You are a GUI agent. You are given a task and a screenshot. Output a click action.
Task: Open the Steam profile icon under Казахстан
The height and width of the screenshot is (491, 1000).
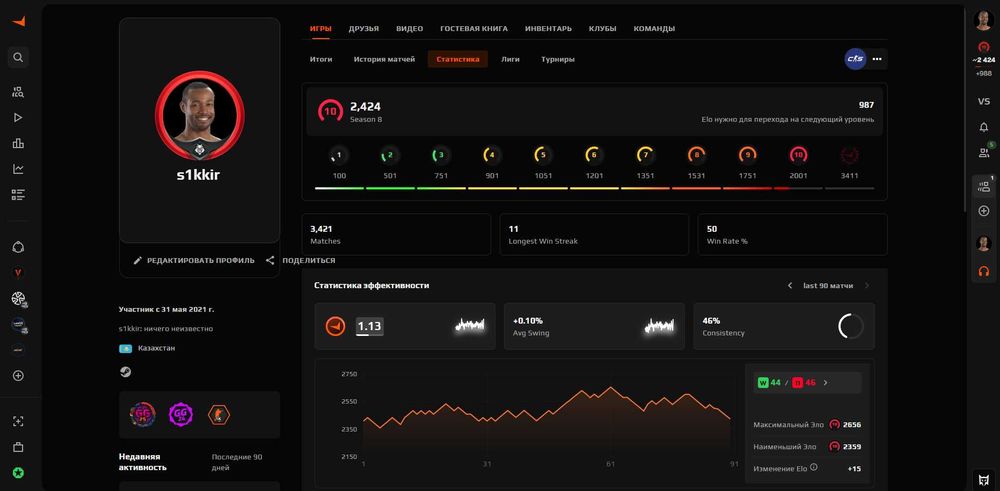click(126, 372)
